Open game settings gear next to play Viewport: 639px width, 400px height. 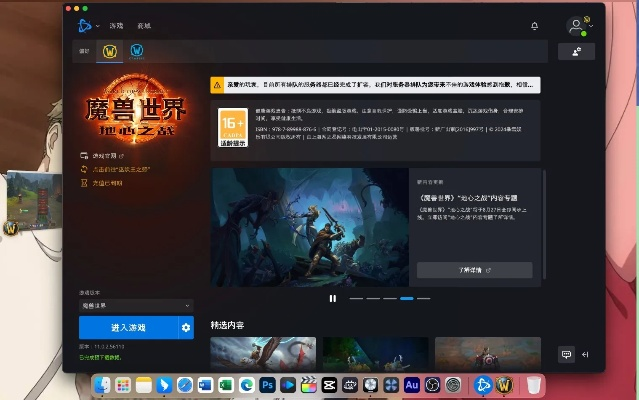click(x=185, y=327)
